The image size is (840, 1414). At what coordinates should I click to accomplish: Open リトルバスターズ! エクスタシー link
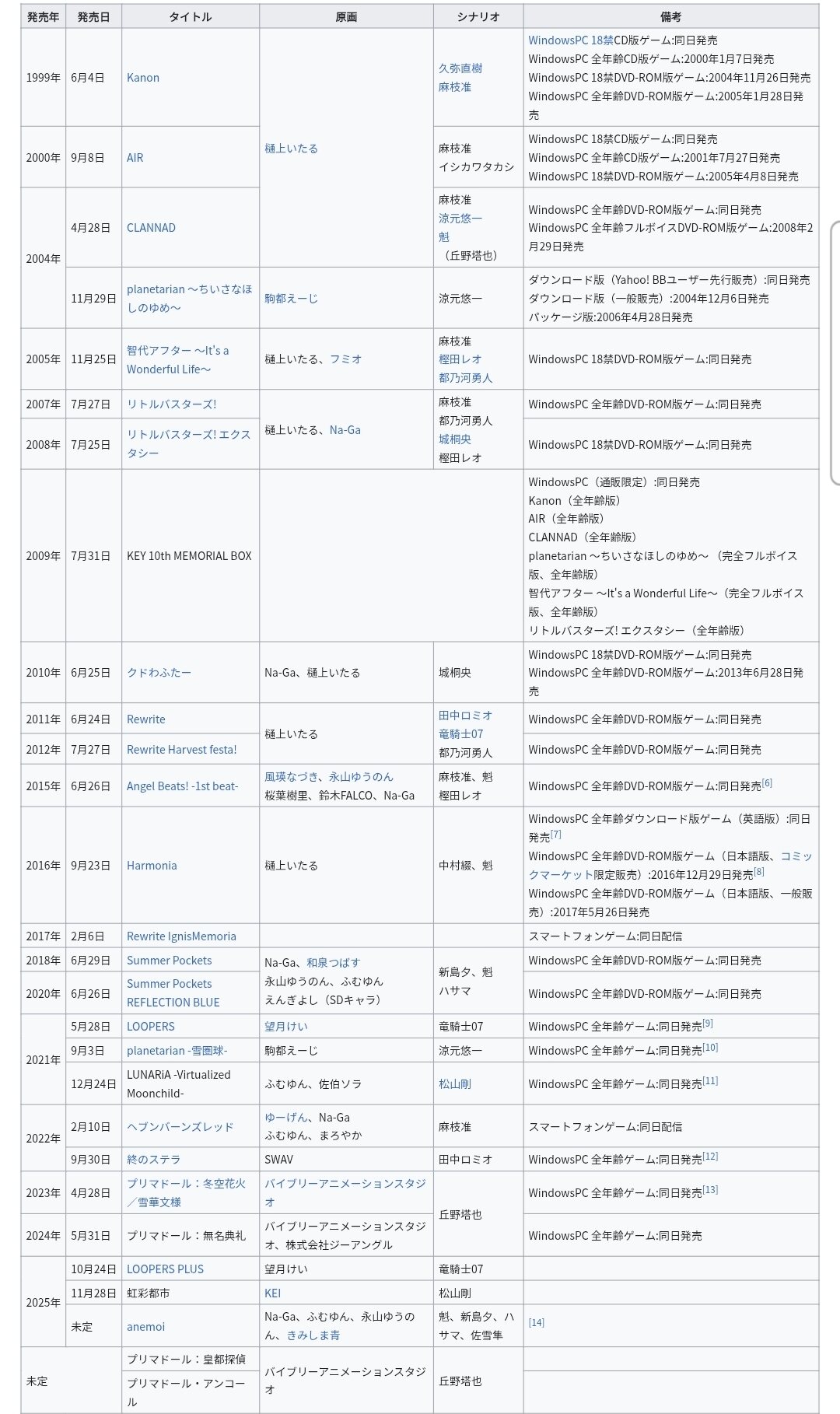click(x=188, y=444)
